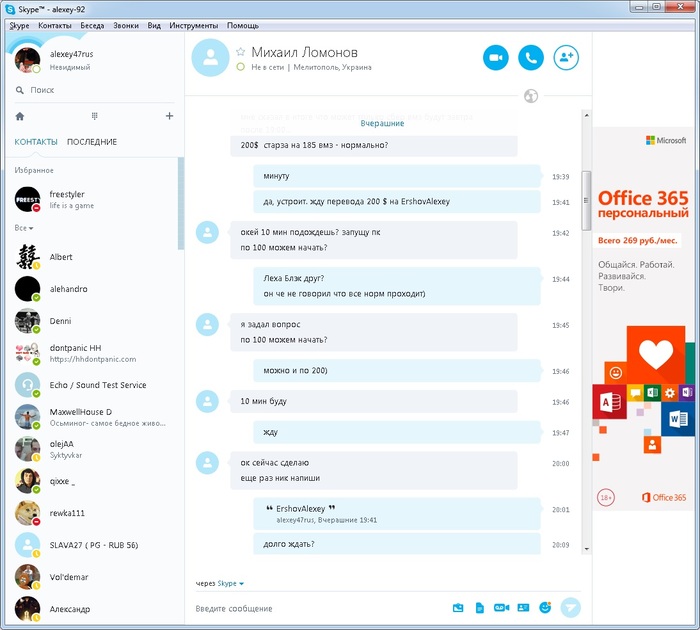This screenshot has height=630, width=700.
Task: Click the globe icon above chat
Action: [531, 96]
